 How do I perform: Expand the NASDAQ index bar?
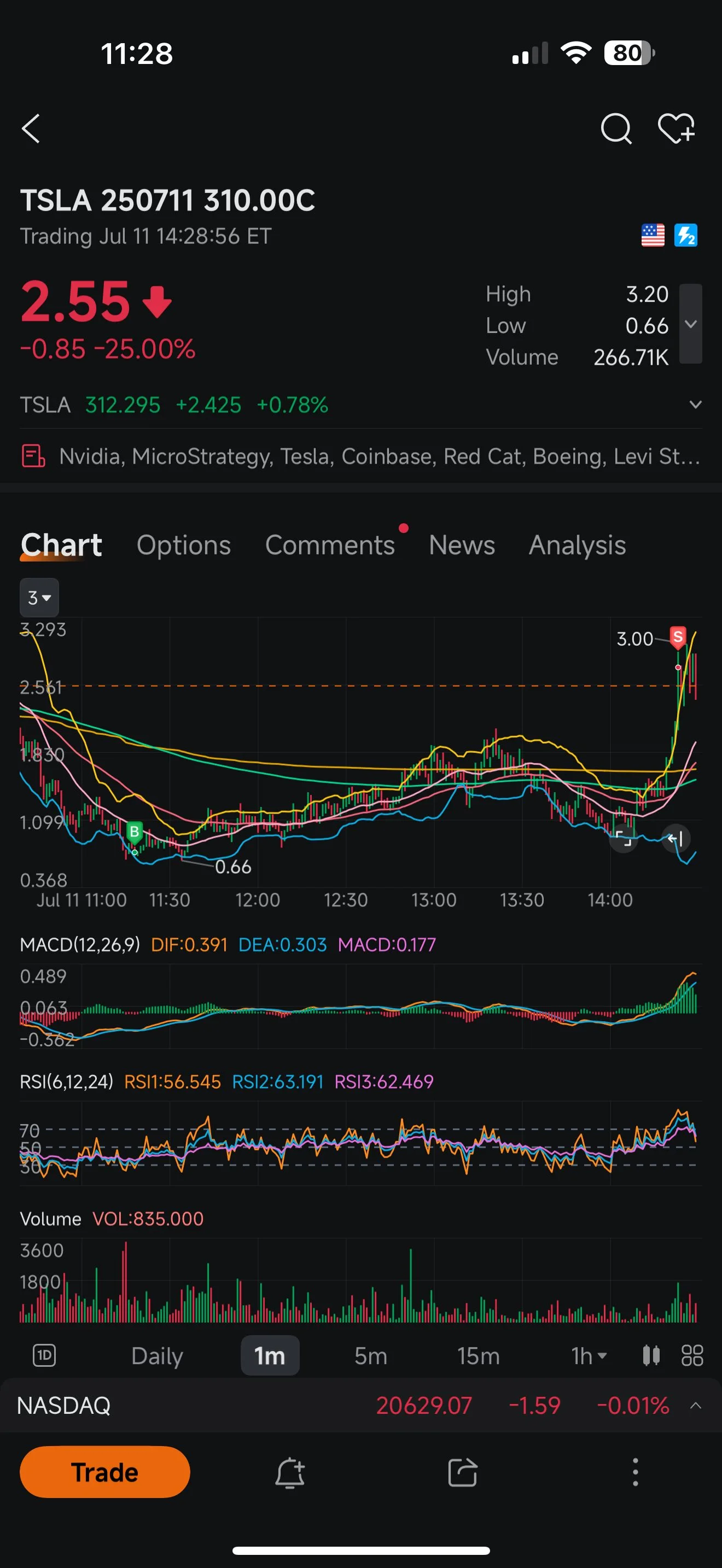(696, 1406)
